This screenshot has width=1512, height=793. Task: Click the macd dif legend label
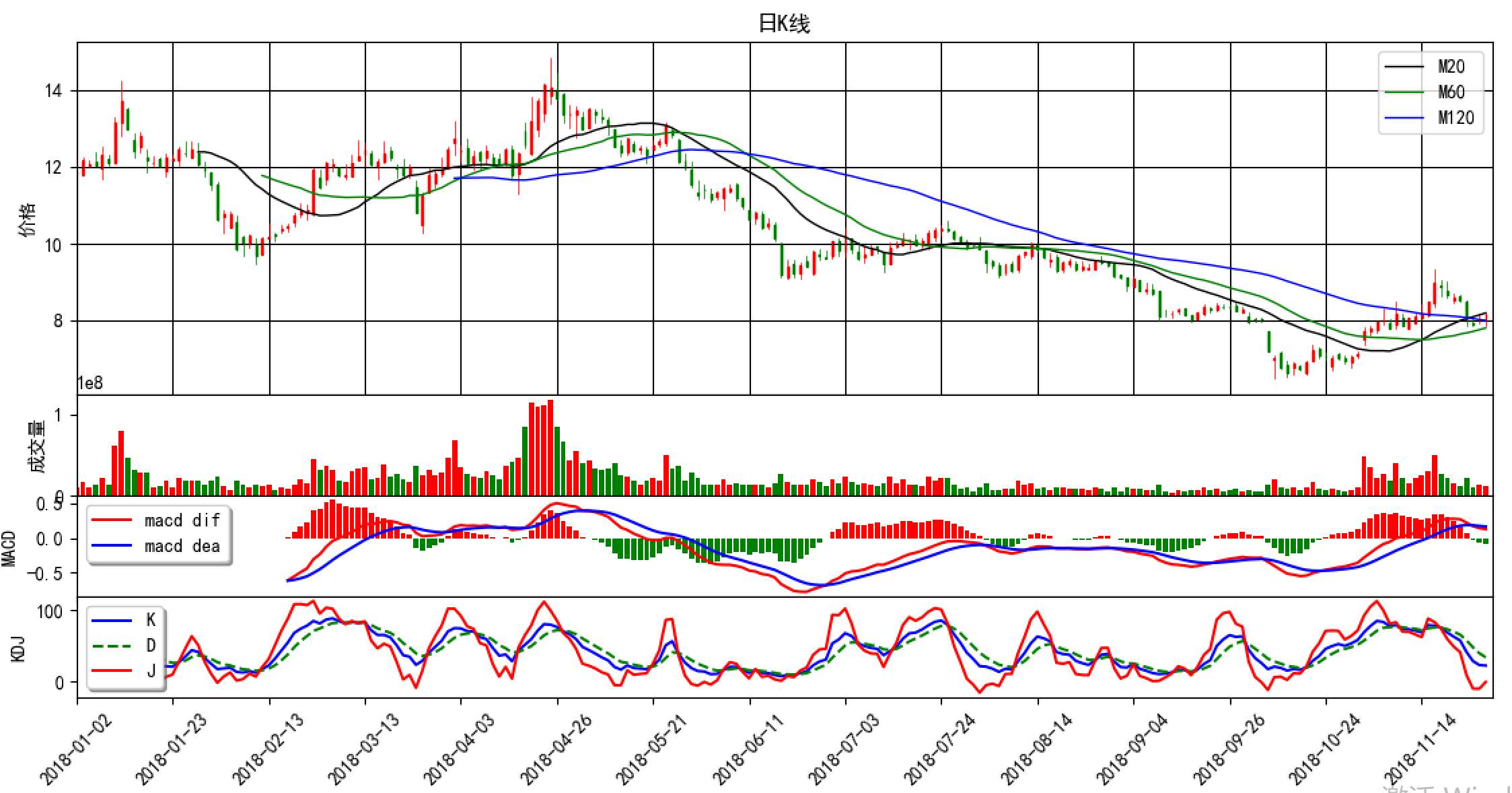coord(182,520)
